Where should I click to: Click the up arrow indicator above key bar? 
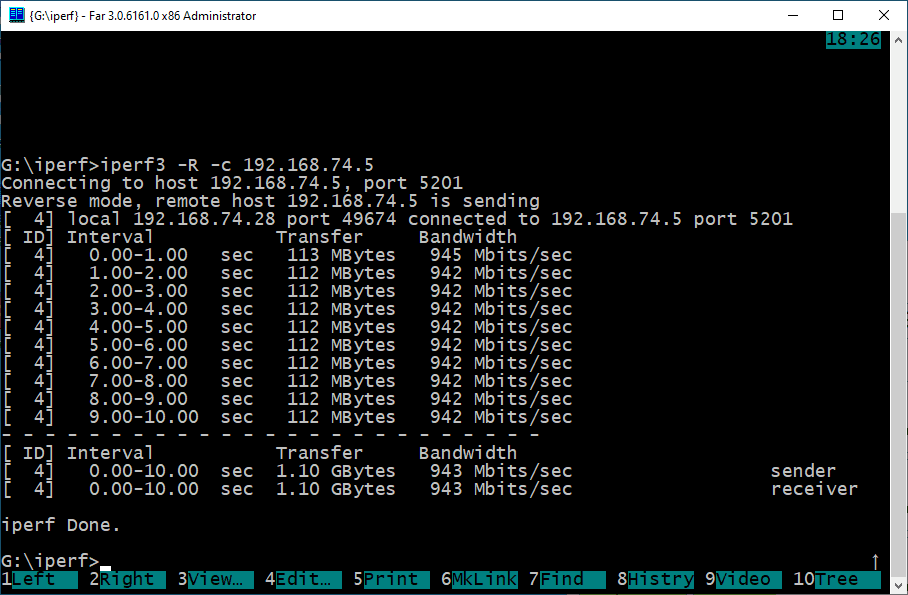pos(875,561)
